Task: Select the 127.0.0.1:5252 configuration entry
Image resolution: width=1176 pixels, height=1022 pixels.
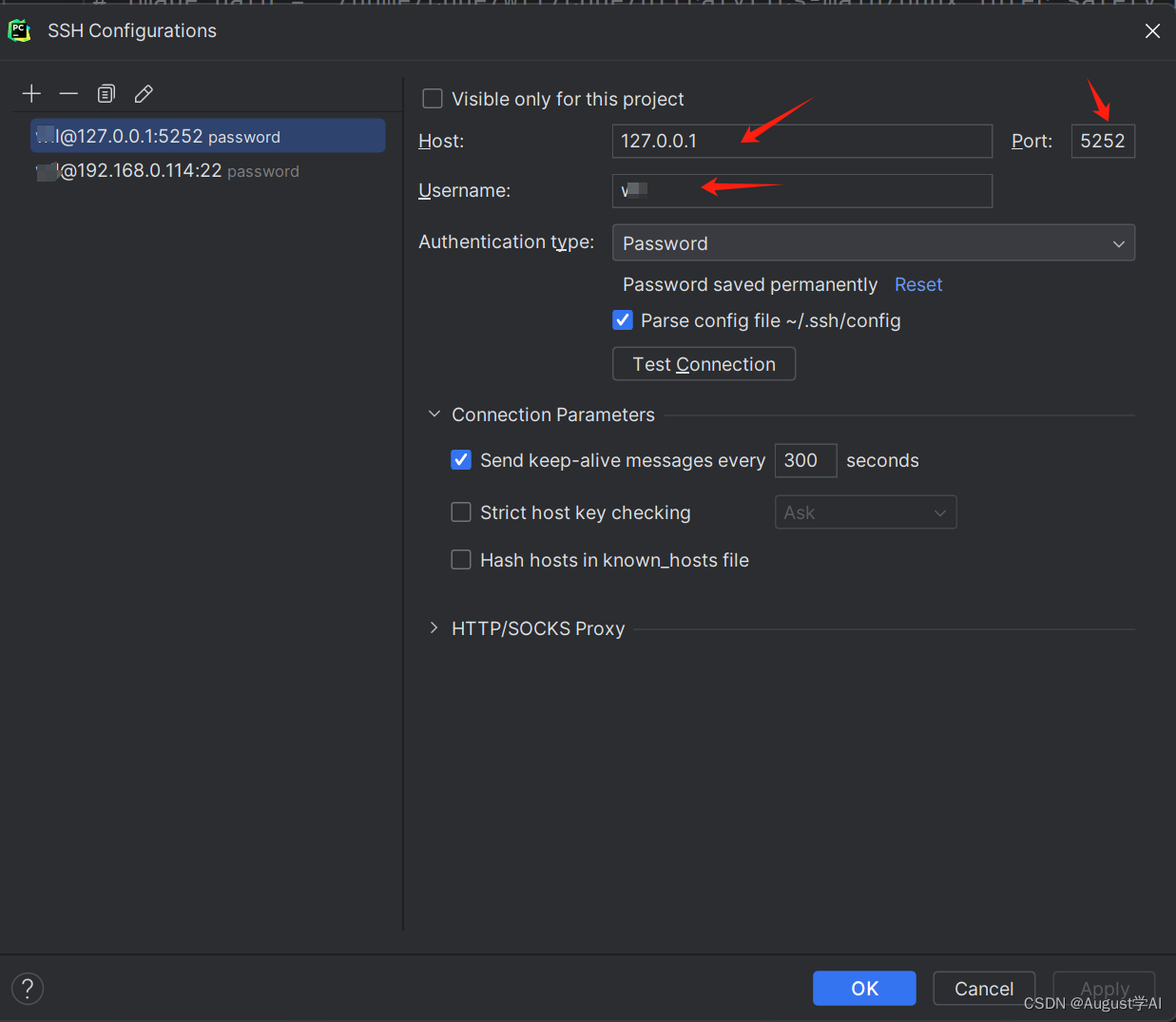Action: [x=207, y=136]
